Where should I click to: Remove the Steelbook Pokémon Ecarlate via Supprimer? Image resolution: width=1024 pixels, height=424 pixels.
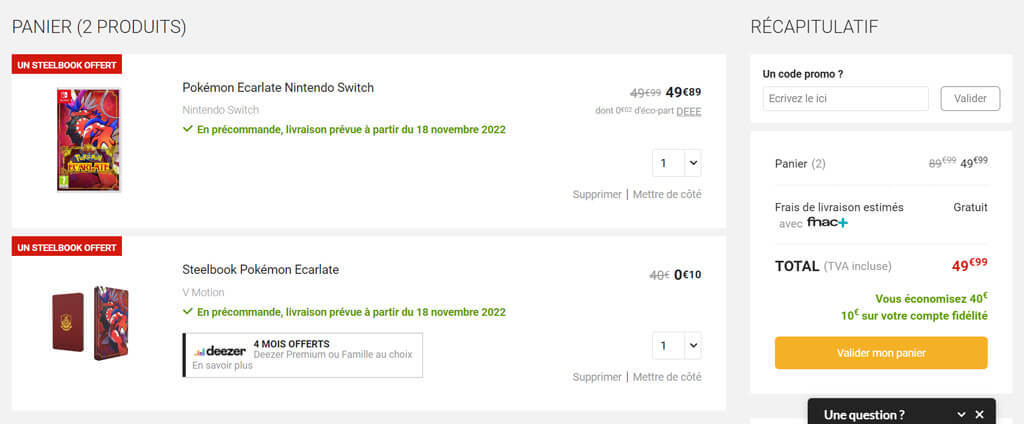point(597,377)
